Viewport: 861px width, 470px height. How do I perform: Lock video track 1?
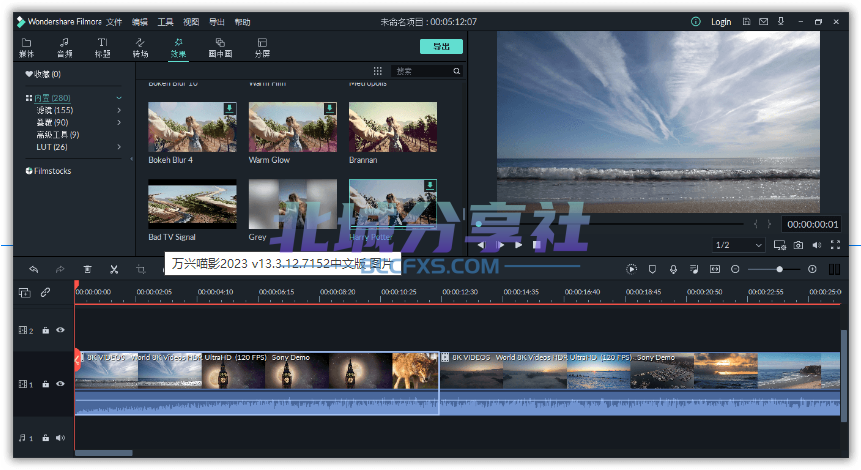pyautogui.click(x=46, y=384)
